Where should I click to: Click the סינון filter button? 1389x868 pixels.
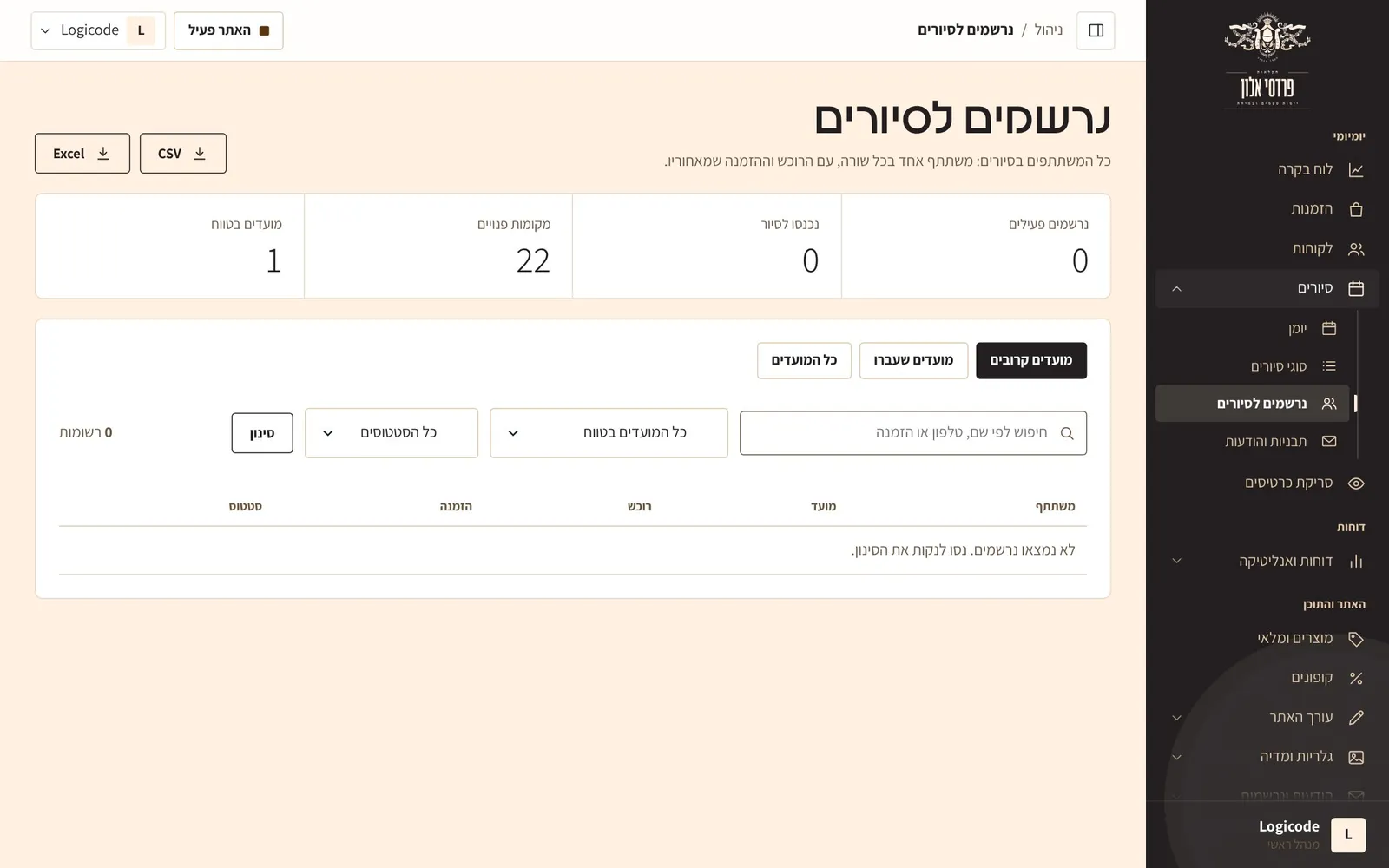tap(262, 433)
